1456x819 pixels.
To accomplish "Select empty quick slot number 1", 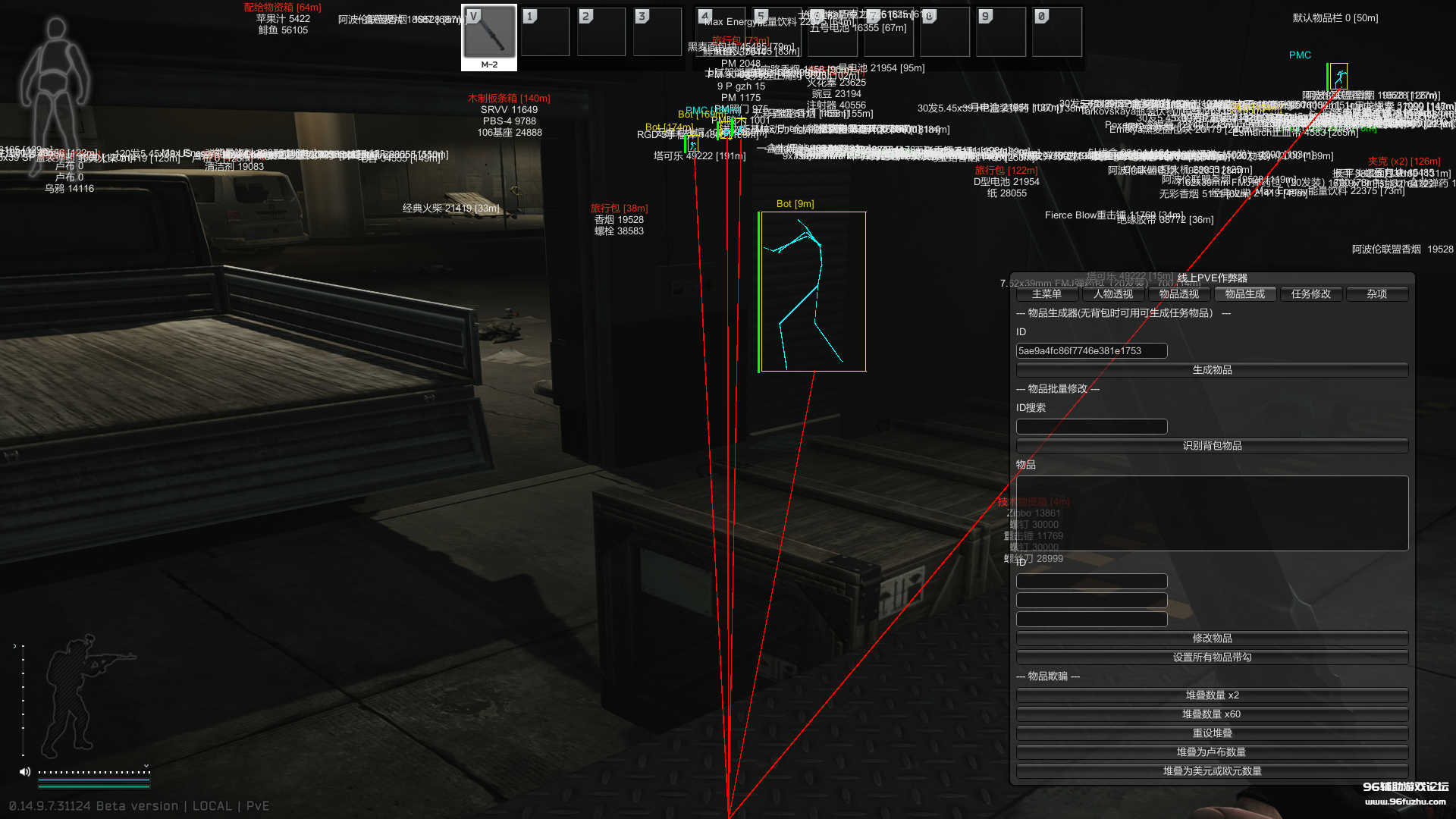I will click(x=545, y=32).
